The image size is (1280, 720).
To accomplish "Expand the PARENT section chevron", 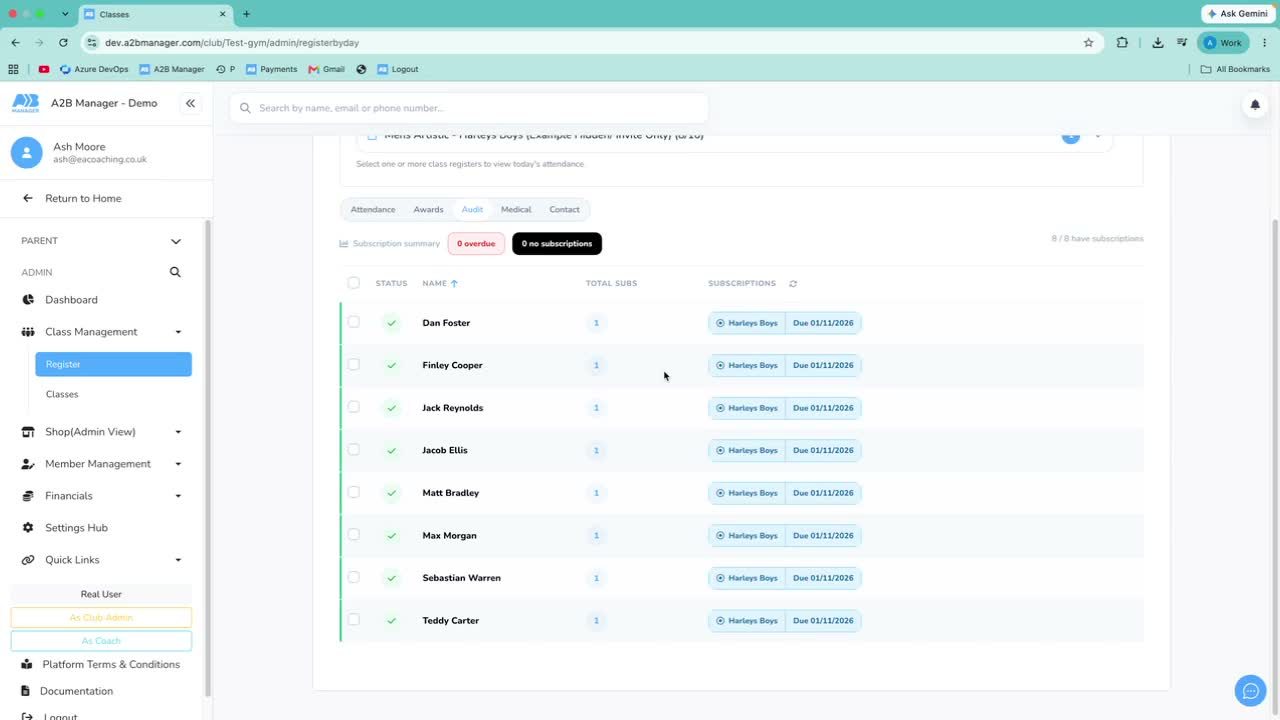I will 176,241.
